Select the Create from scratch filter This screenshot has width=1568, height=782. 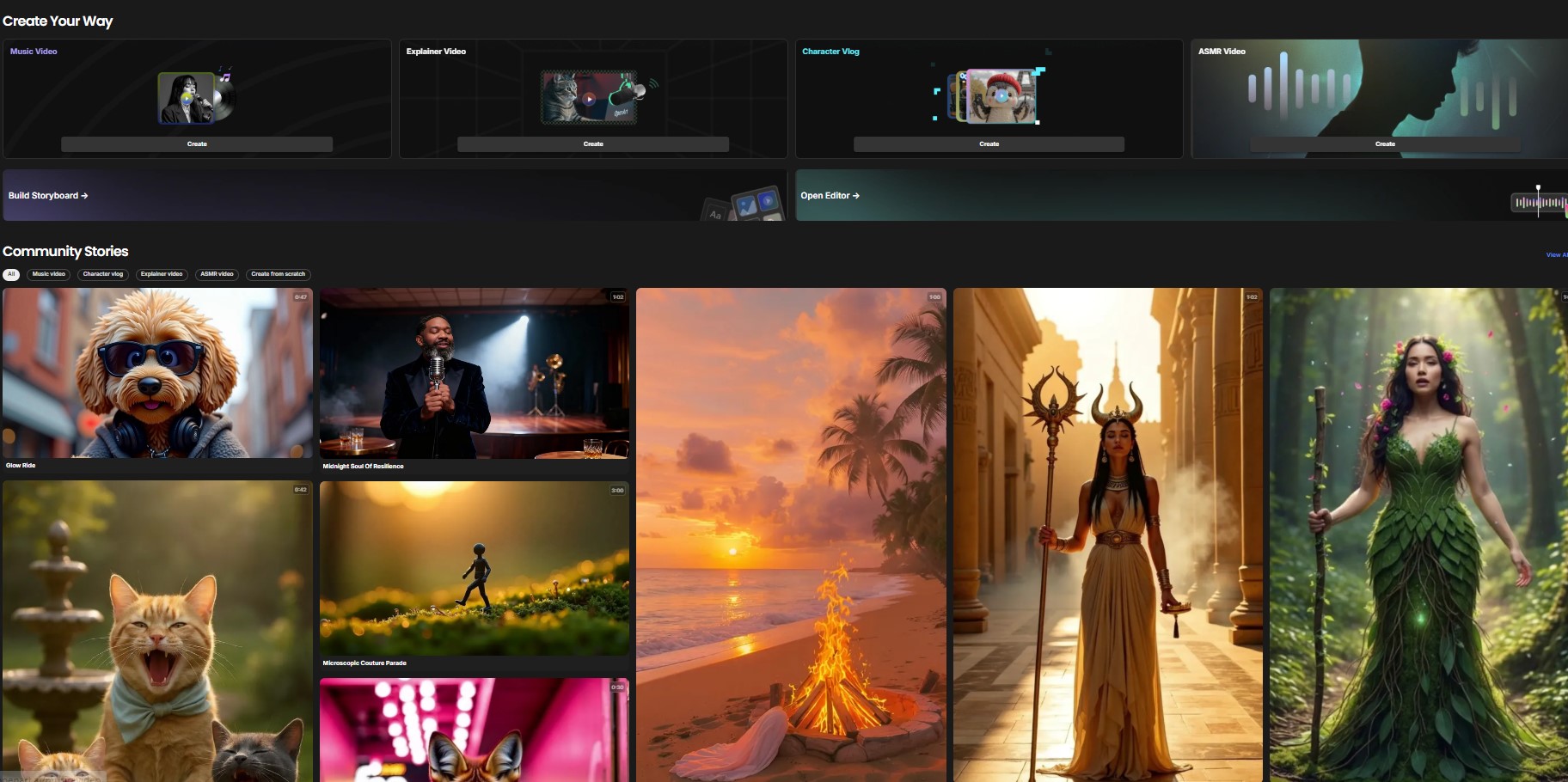coord(278,274)
